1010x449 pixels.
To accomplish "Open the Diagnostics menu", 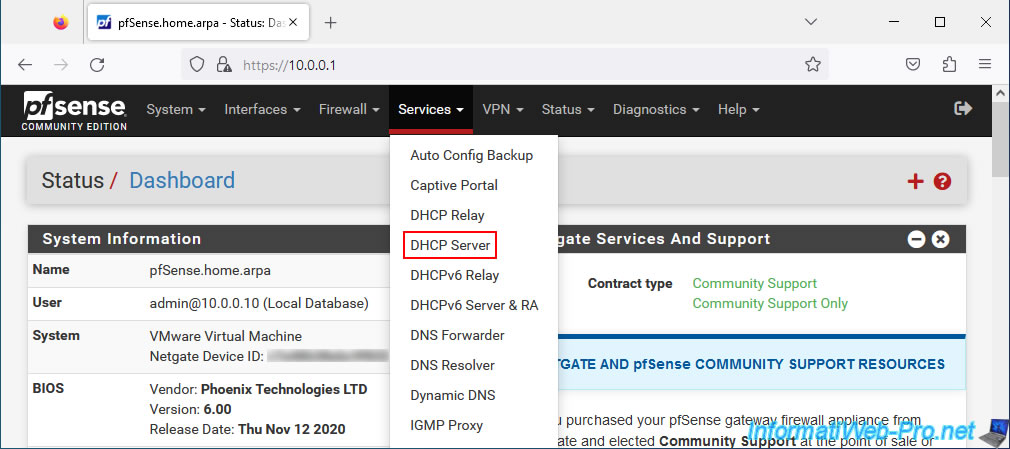I will (x=656, y=110).
